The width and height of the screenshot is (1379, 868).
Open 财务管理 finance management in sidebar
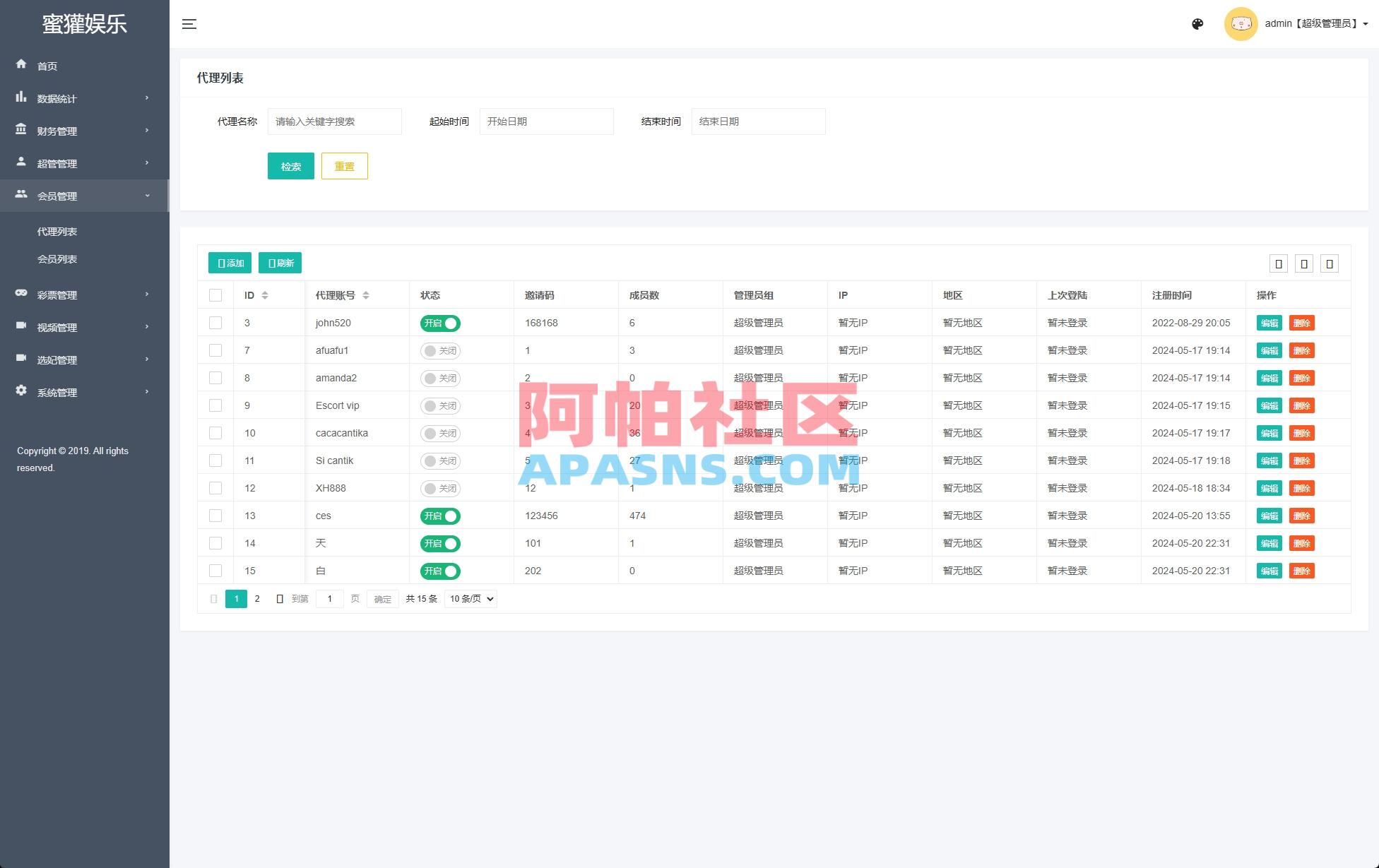click(57, 131)
